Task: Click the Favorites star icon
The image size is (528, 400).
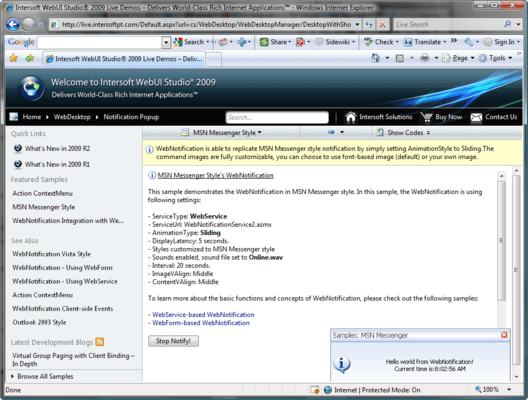Action: (x=13, y=59)
